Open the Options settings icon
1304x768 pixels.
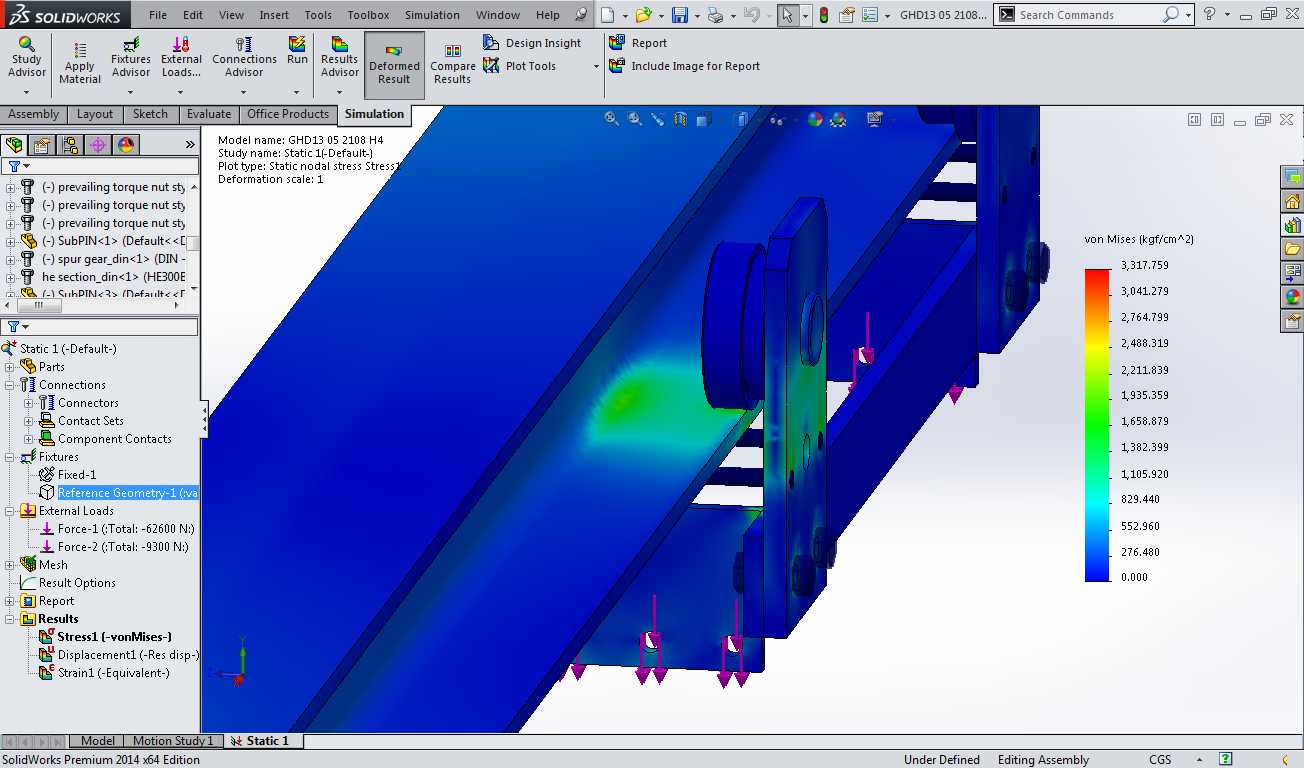(x=870, y=15)
